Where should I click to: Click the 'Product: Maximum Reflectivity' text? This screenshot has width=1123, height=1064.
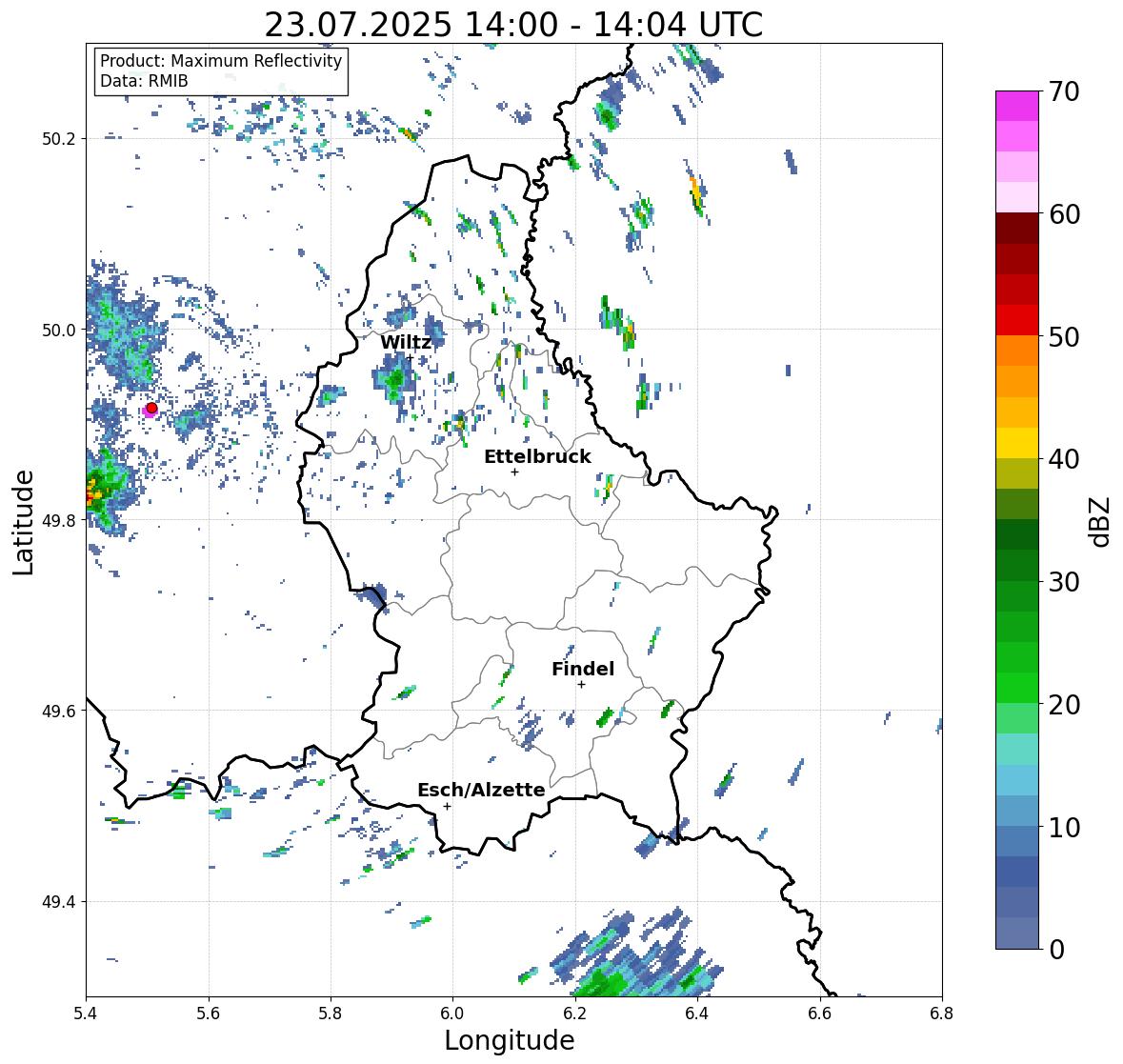coord(221,61)
